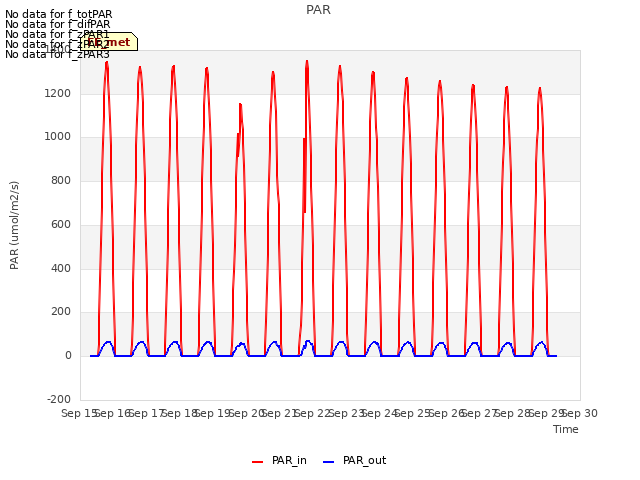Click the PAR chart title
640x480 pixels.
(x=318, y=10)
